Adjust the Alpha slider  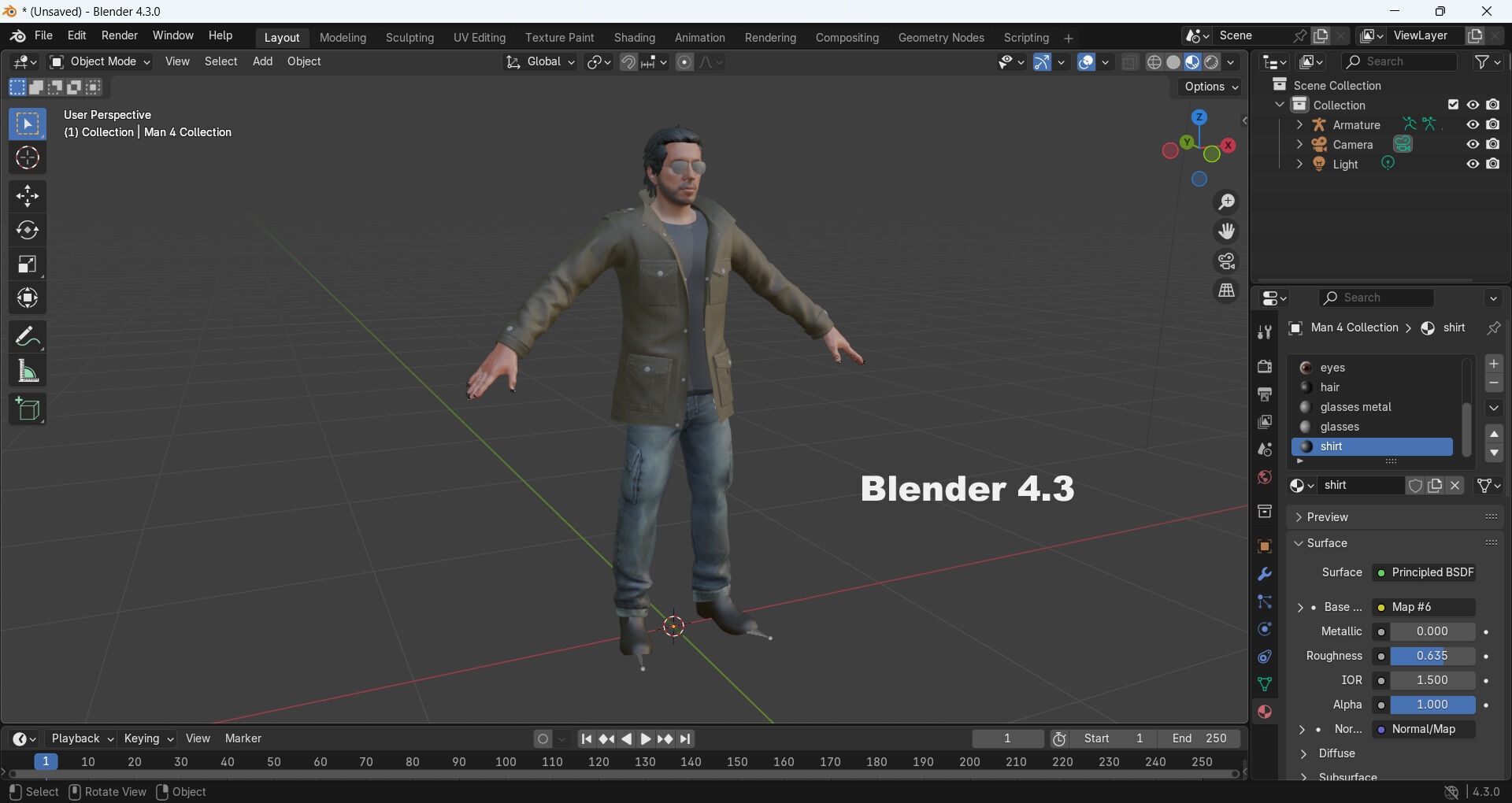(1432, 705)
